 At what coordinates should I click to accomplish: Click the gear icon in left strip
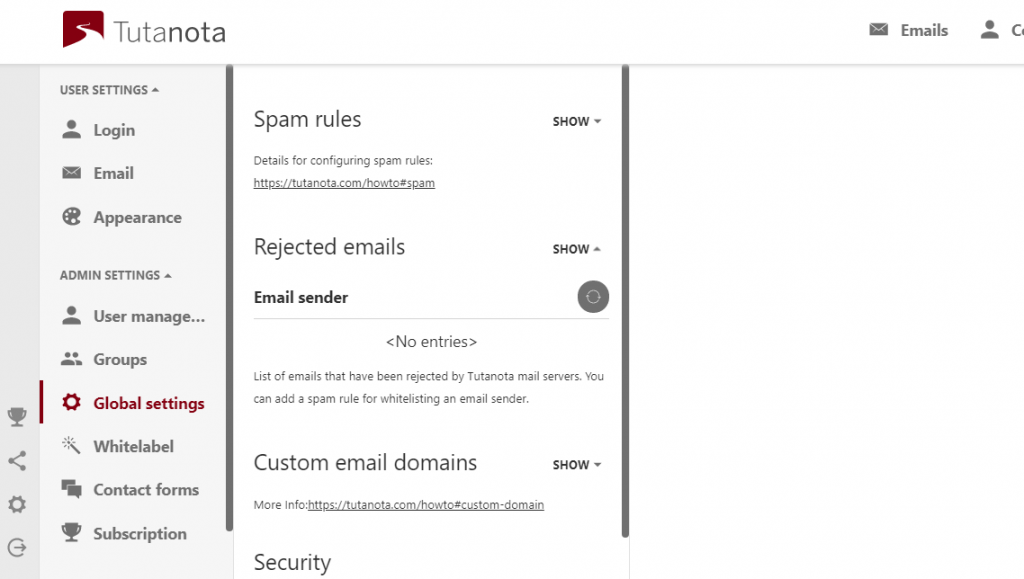(17, 504)
